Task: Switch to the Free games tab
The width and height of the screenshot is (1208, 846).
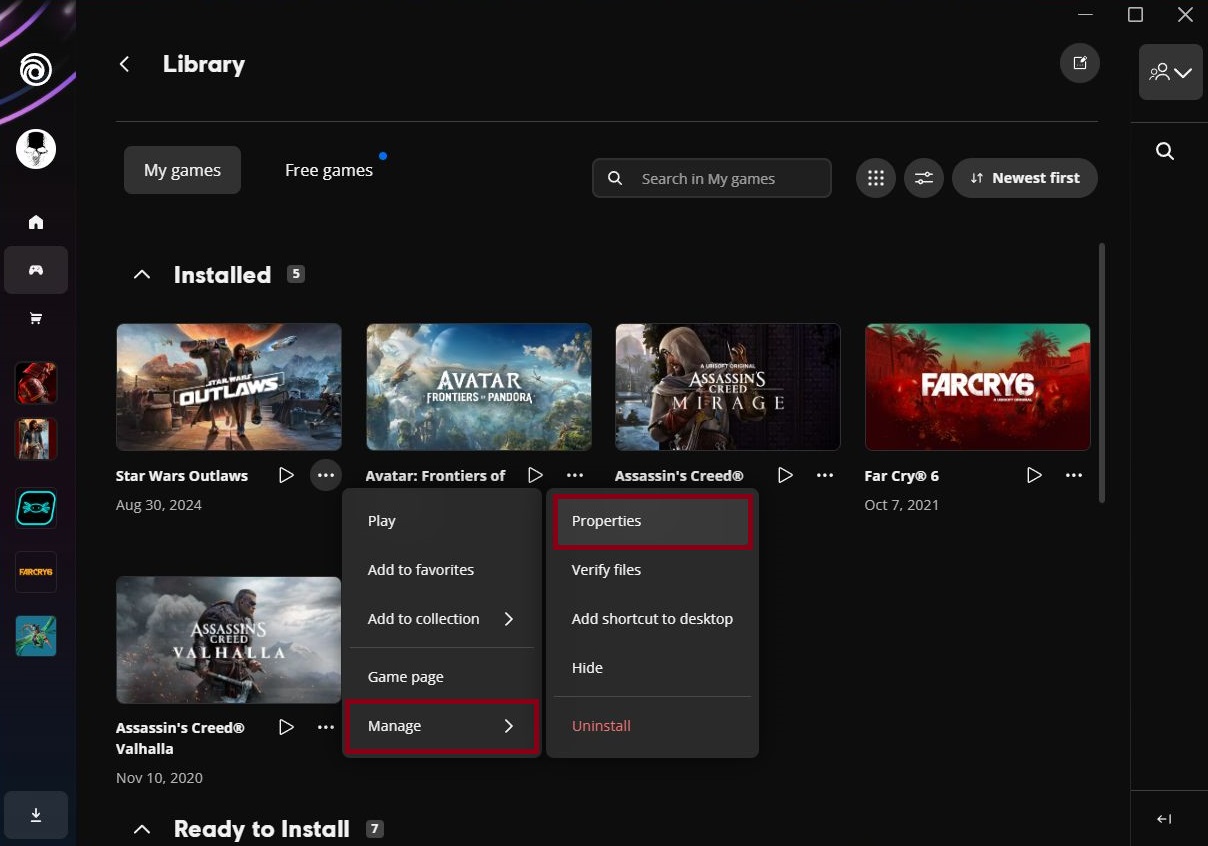Action: pos(329,170)
